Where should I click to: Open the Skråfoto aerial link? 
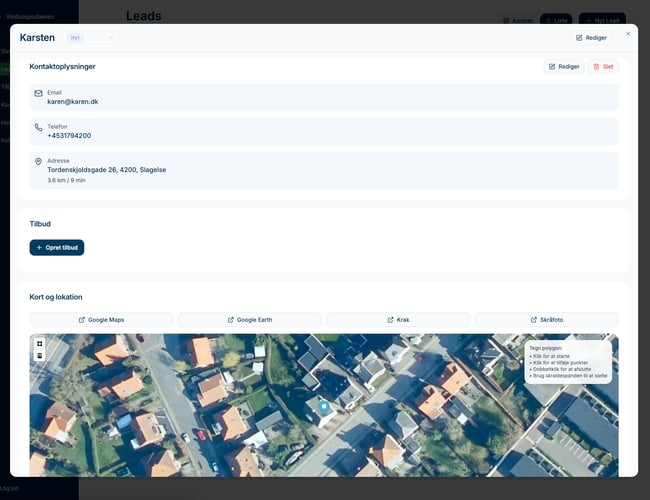point(546,320)
